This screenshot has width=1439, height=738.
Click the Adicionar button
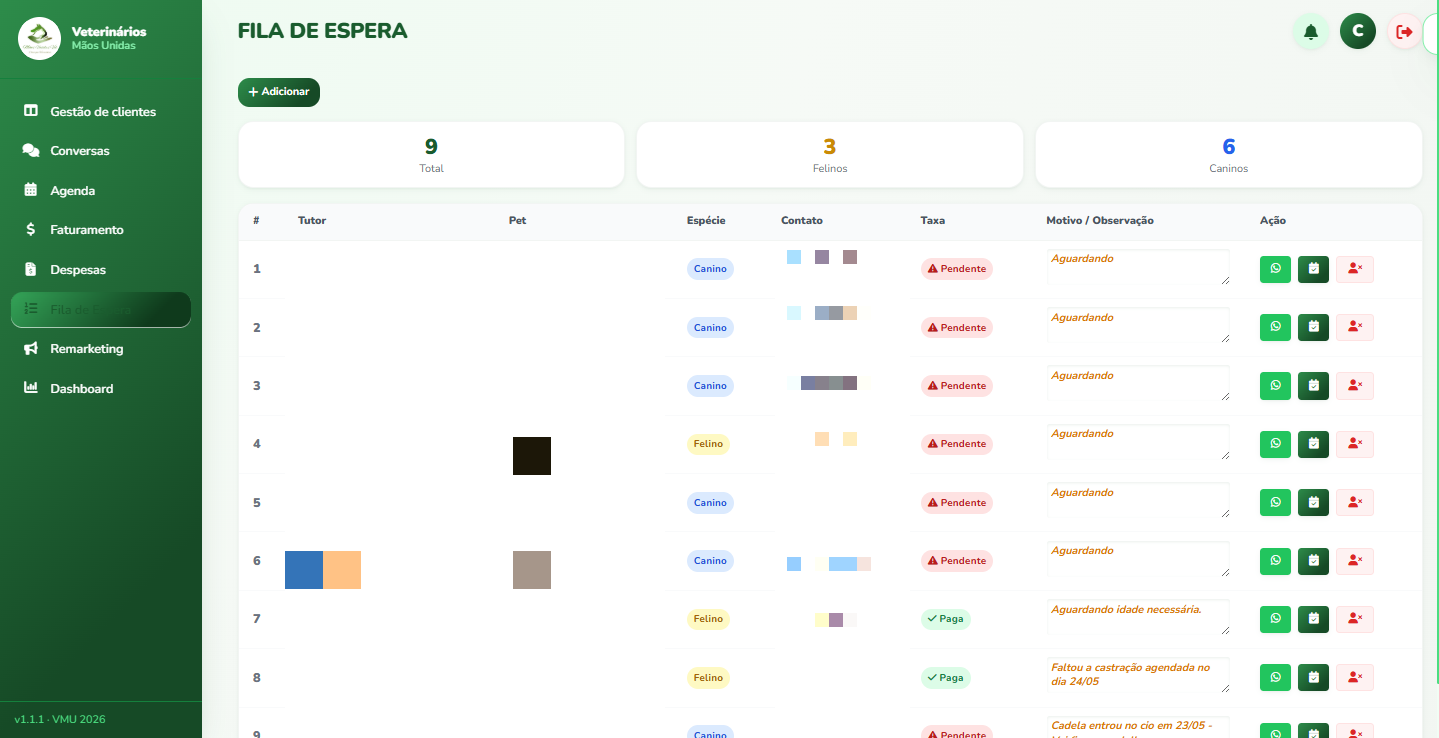(279, 92)
